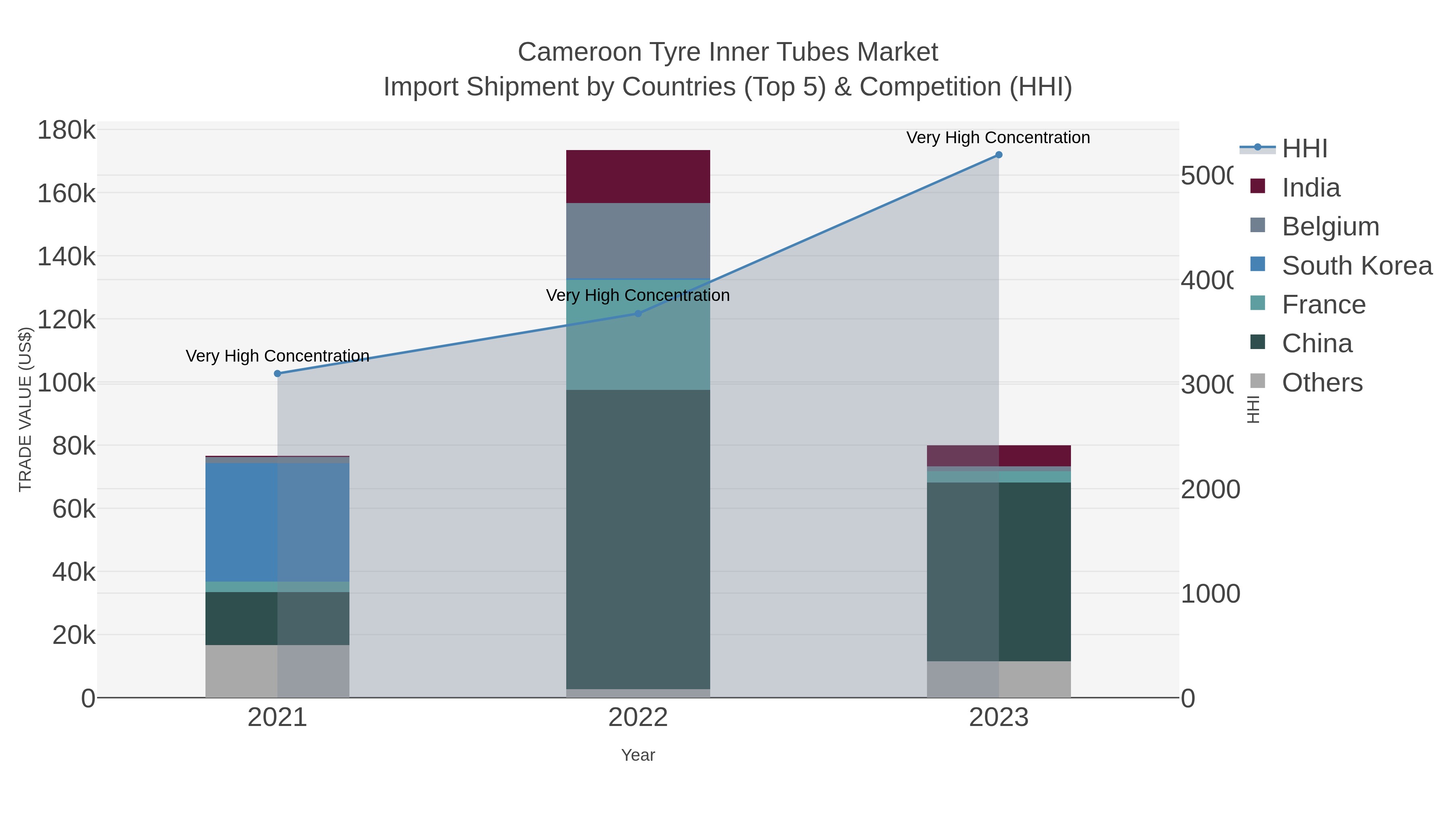The height and width of the screenshot is (819, 1456).
Task: Click the vertical HHI right-axis title
Action: click(x=1253, y=409)
